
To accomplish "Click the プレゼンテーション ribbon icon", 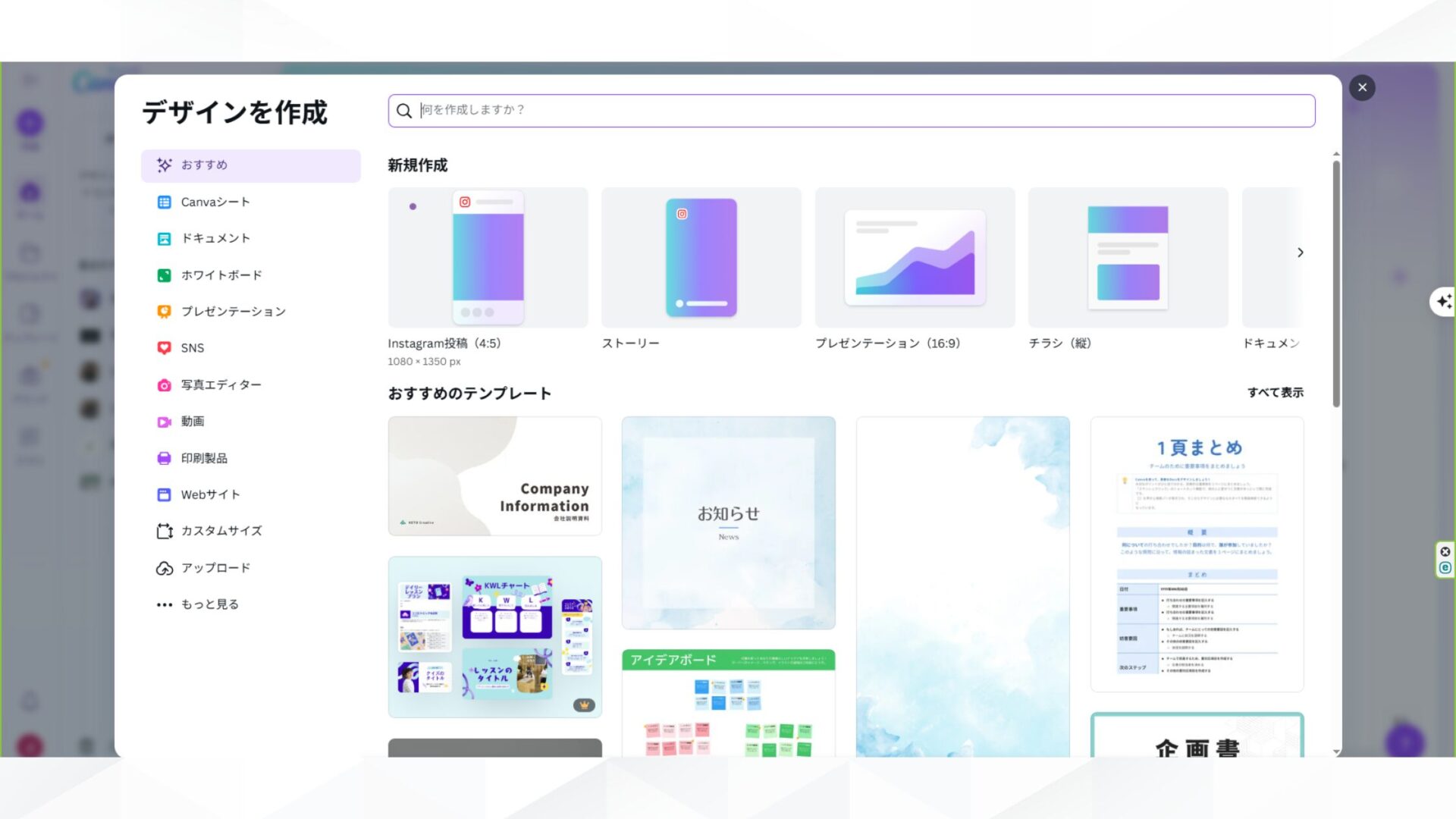I will point(164,311).
